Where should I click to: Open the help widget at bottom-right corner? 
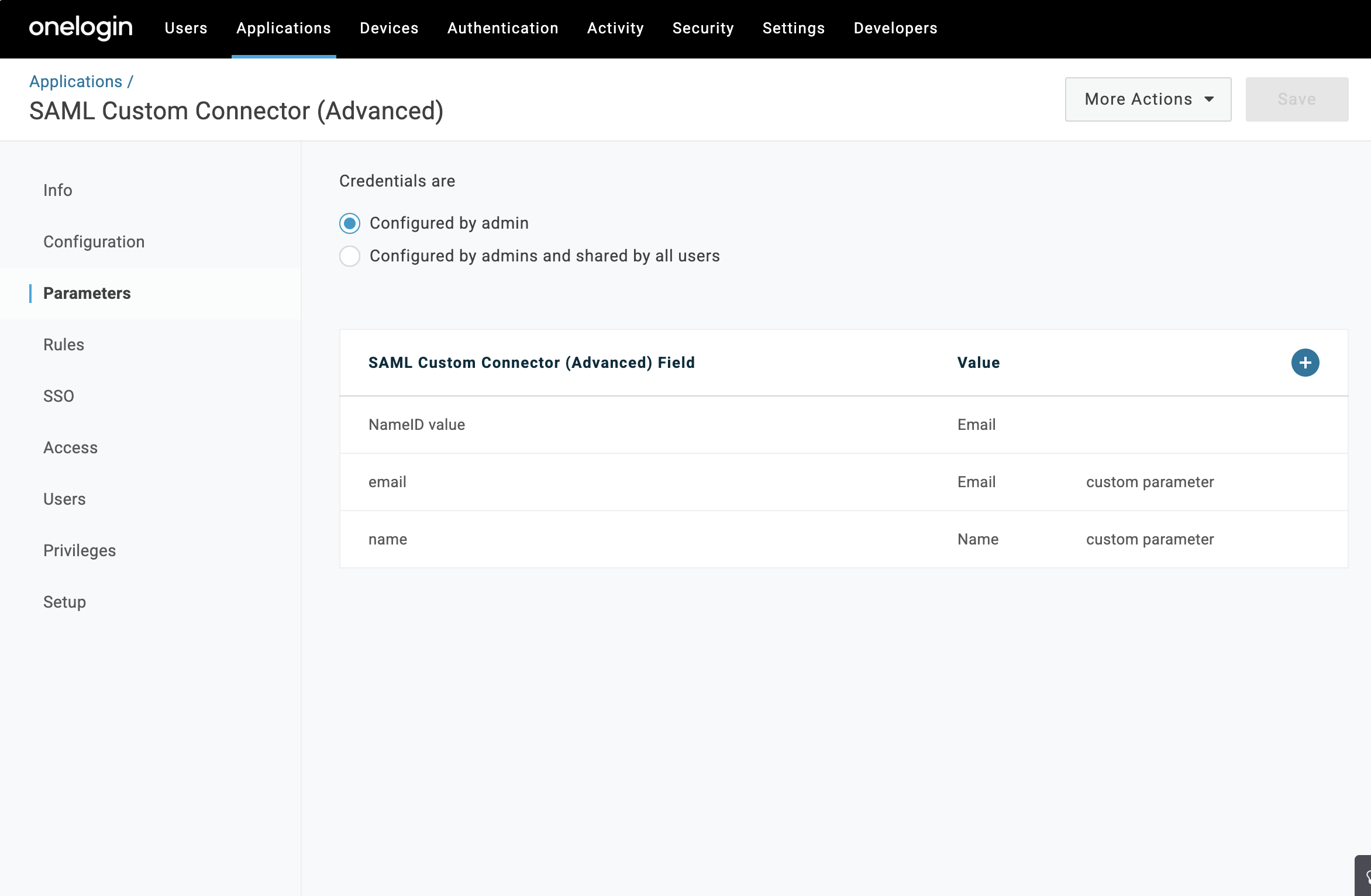pos(1364,876)
